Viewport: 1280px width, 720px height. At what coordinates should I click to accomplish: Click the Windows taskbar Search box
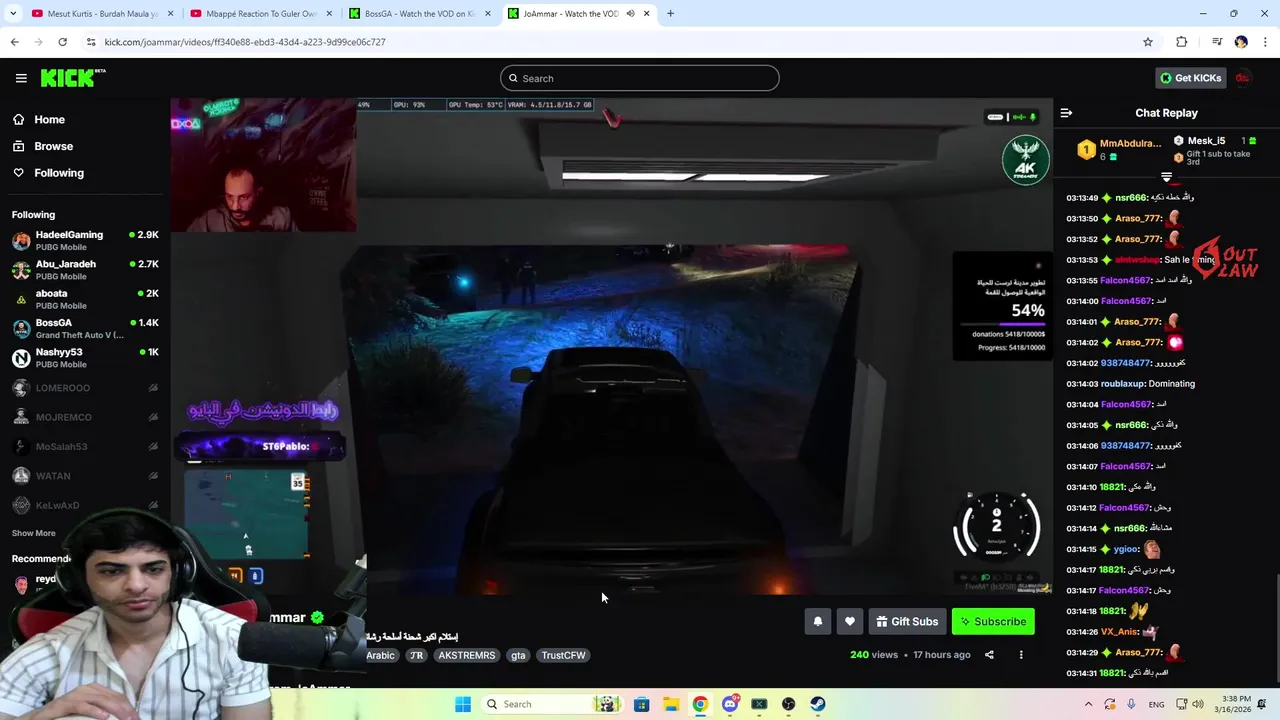click(x=552, y=704)
